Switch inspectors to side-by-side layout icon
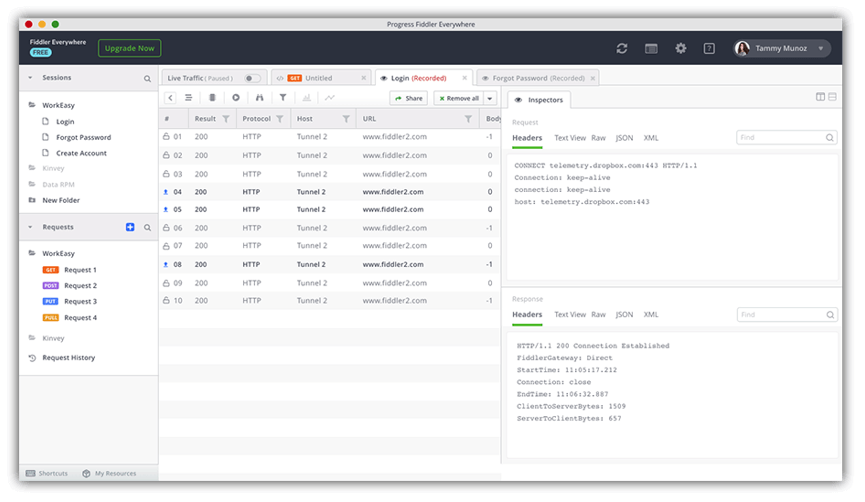Viewport: 865px width, 502px height. point(820,97)
